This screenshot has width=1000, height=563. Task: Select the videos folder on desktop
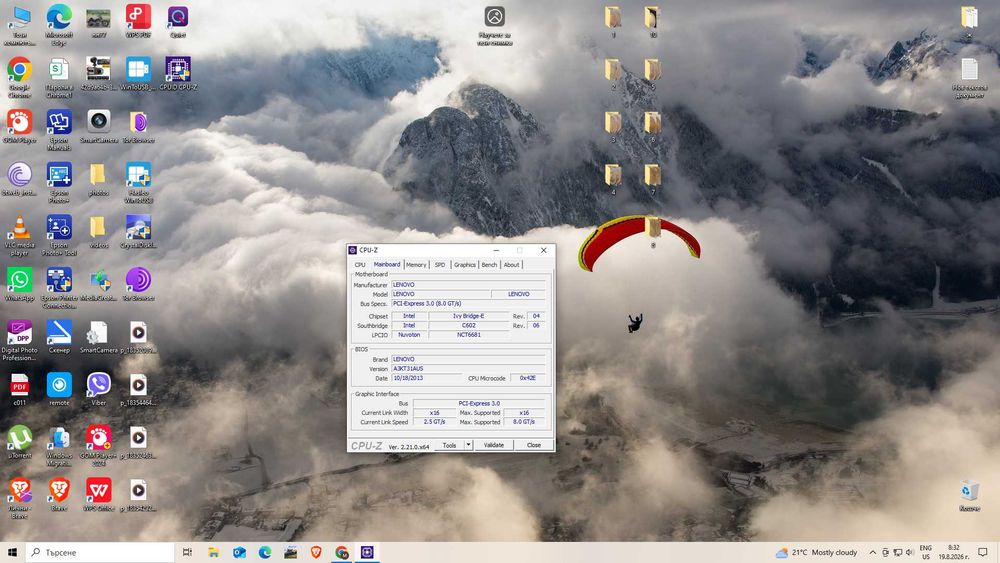tap(98, 231)
